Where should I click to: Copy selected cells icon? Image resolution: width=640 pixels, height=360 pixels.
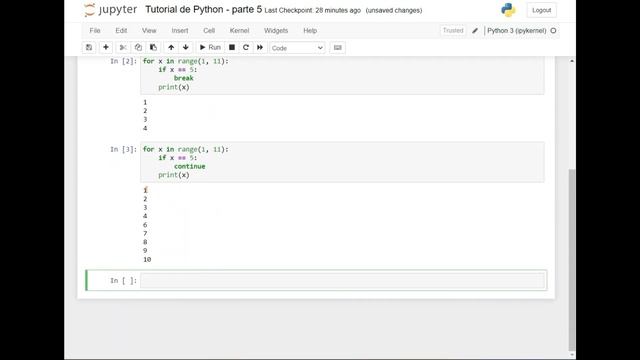pyautogui.click(x=138, y=48)
